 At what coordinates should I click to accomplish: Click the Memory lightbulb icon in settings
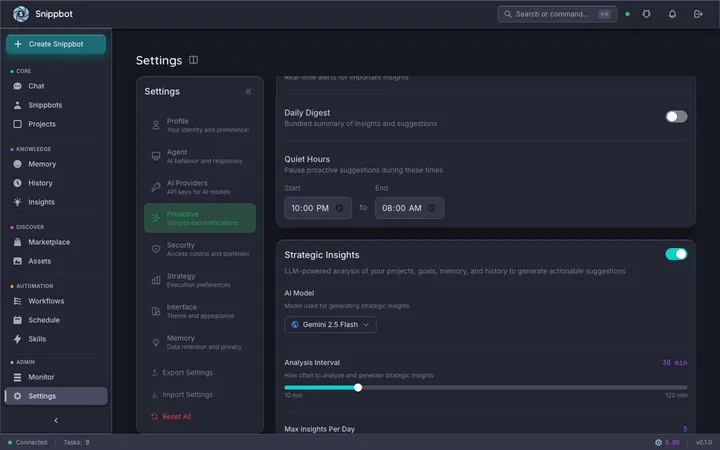[156, 342]
